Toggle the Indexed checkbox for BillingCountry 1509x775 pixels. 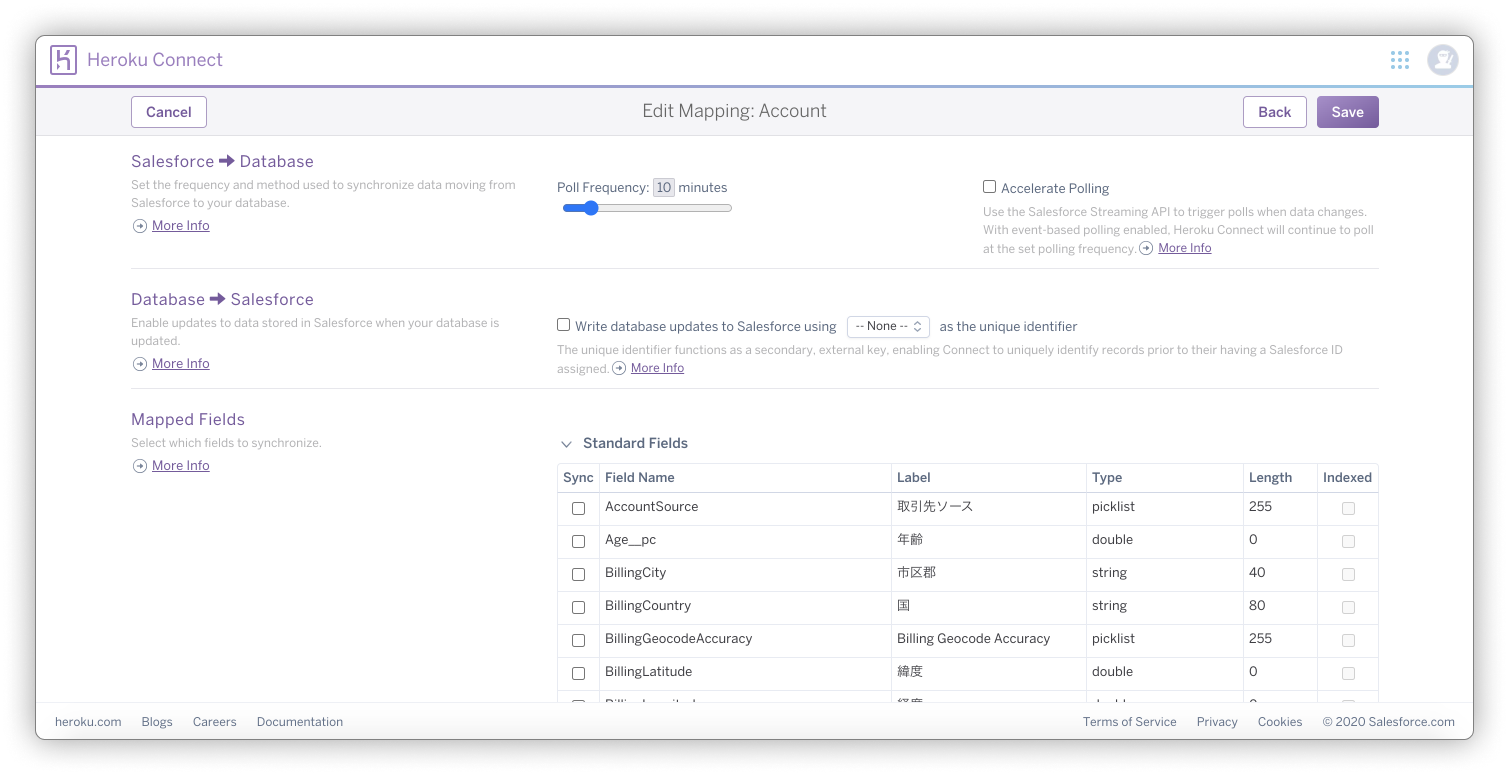(1348, 607)
